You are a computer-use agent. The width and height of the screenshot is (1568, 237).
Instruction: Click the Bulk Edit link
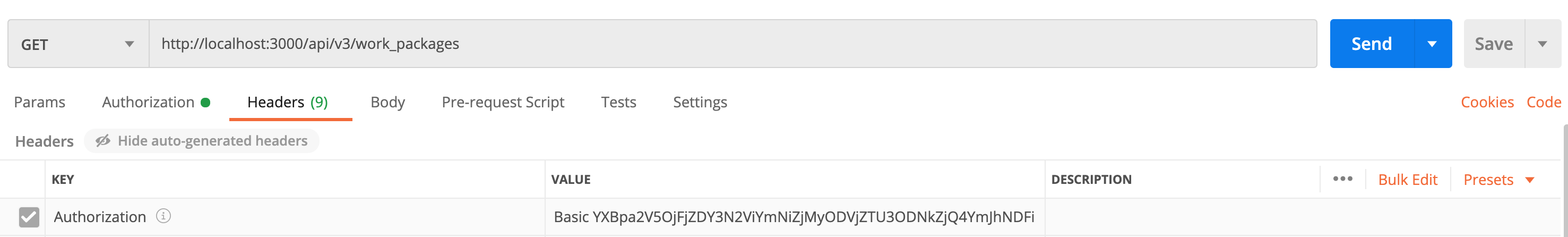coord(1407,180)
